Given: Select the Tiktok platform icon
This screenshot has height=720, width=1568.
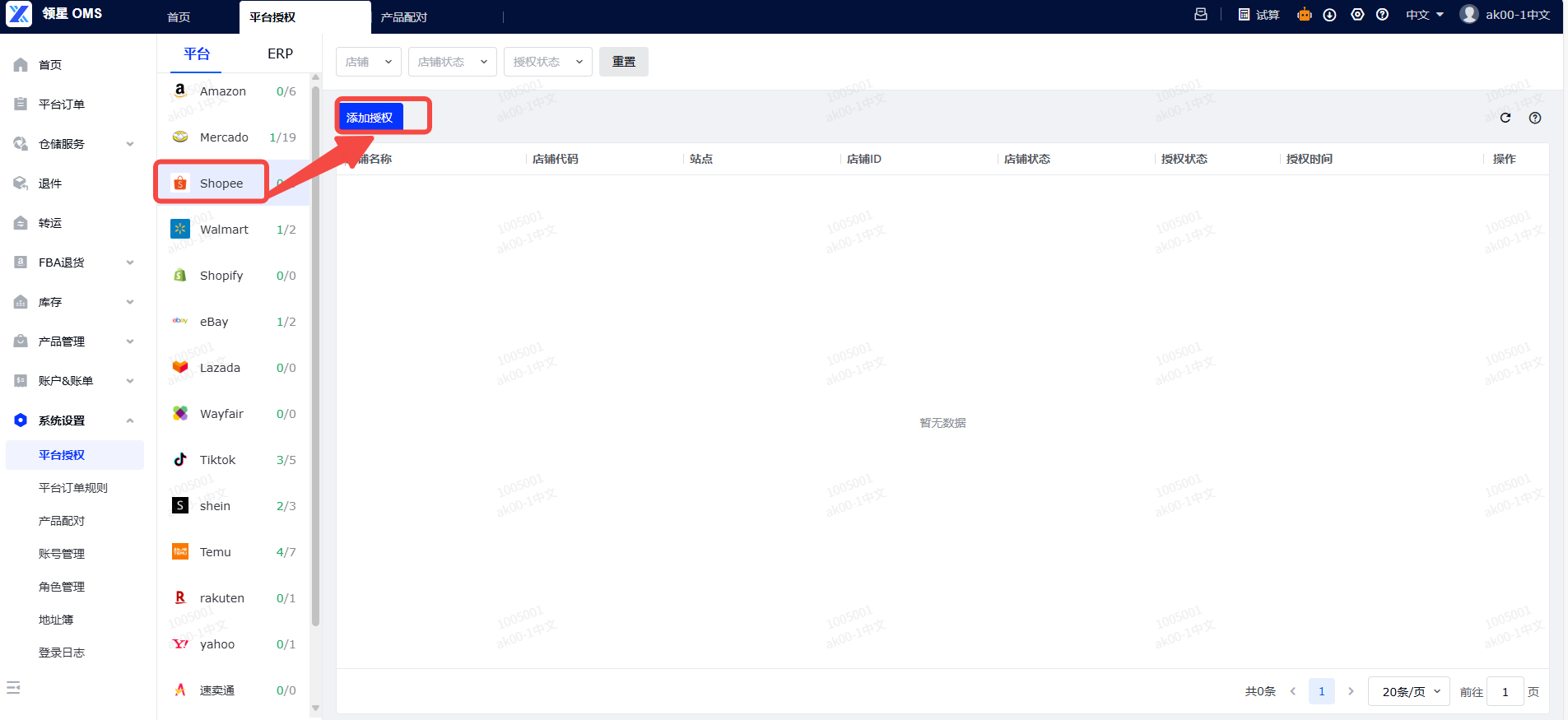Looking at the screenshot, I should click(x=180, y=459).
